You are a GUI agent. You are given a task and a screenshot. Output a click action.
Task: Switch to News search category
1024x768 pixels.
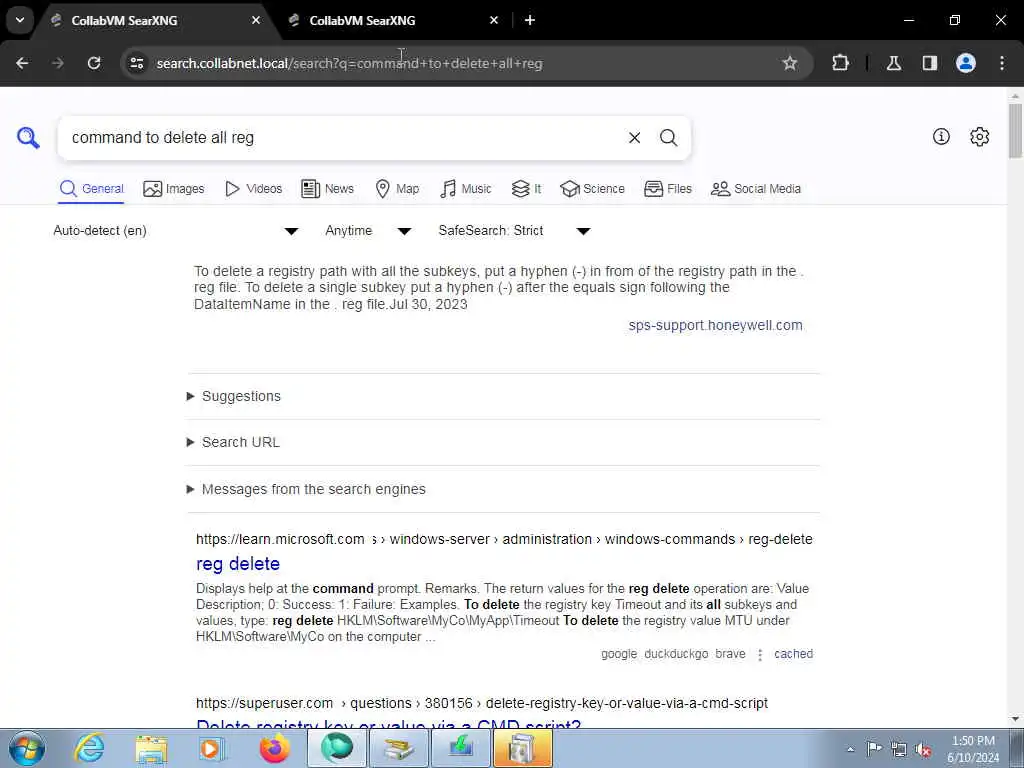pyautogui.click(x=327, y=189)
